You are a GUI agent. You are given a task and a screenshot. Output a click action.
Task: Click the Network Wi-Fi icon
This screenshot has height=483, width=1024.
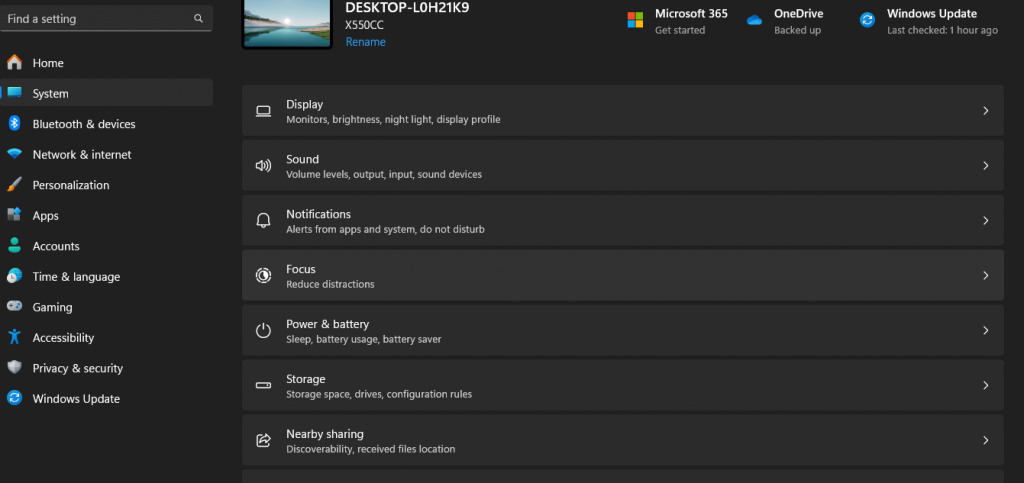(x=14, y=154)
